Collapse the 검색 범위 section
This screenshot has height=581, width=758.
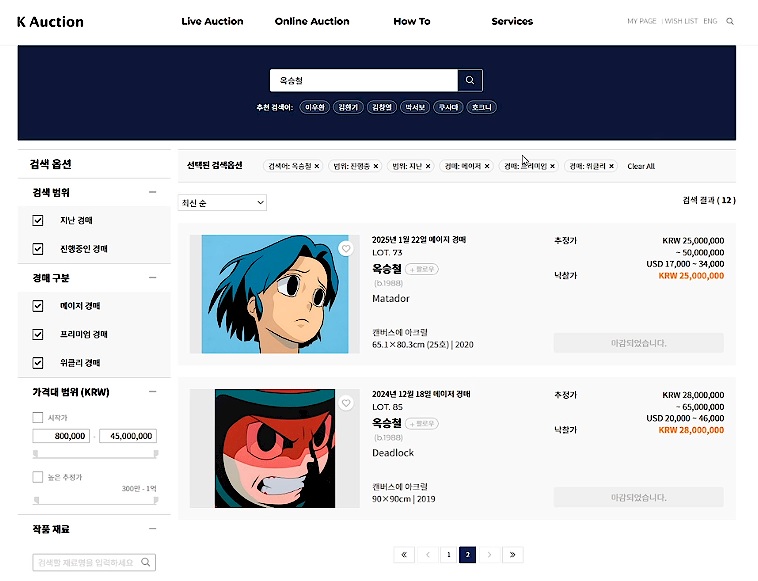click(153, 192)
